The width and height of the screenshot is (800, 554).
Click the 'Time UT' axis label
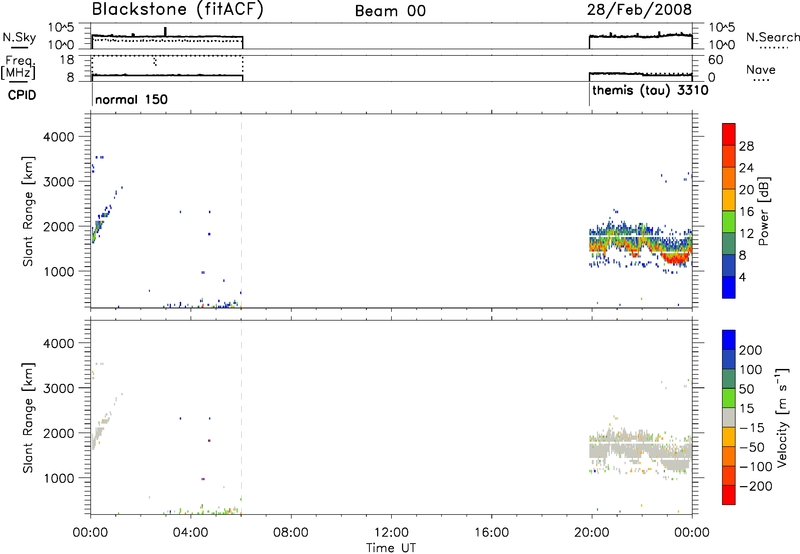tap(391, 548)
